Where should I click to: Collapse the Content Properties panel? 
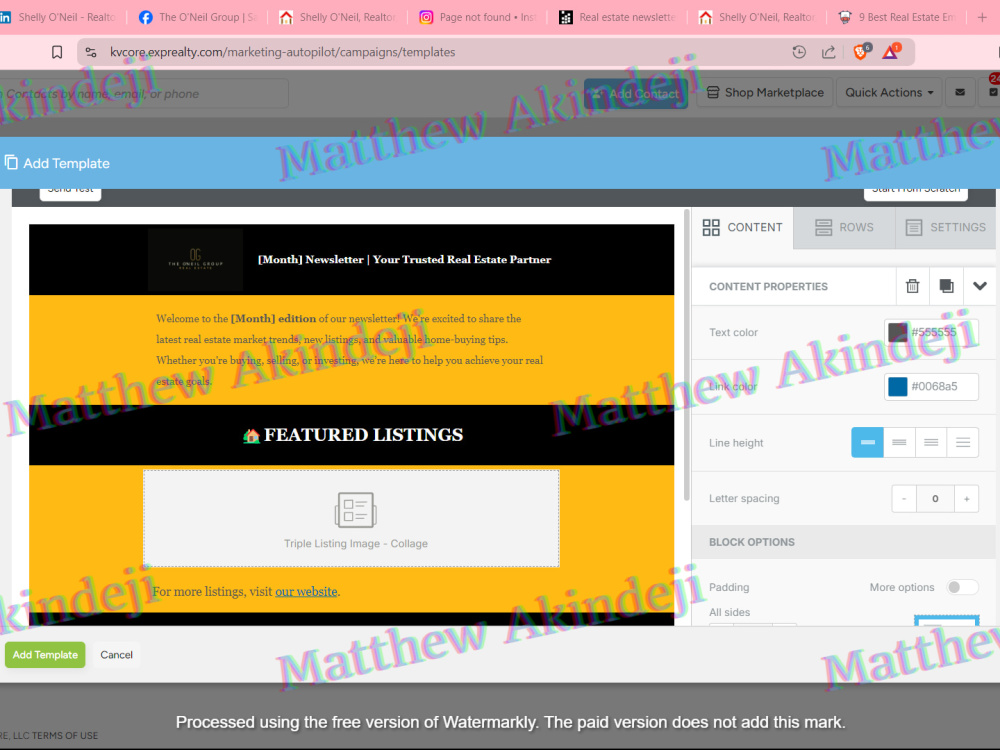[980, 286]
